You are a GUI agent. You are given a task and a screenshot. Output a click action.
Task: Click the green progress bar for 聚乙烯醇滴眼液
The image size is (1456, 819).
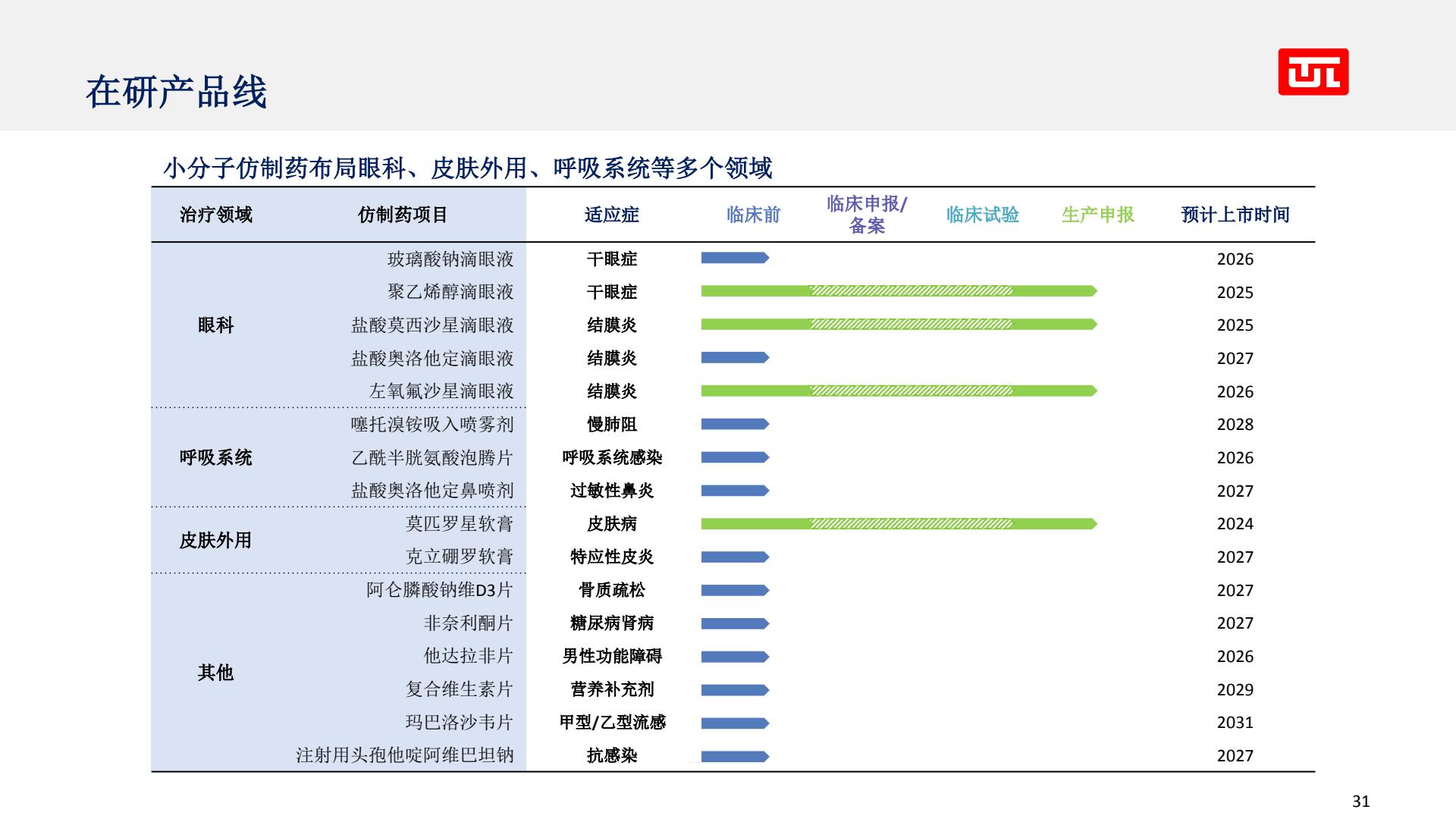(899, 291)
